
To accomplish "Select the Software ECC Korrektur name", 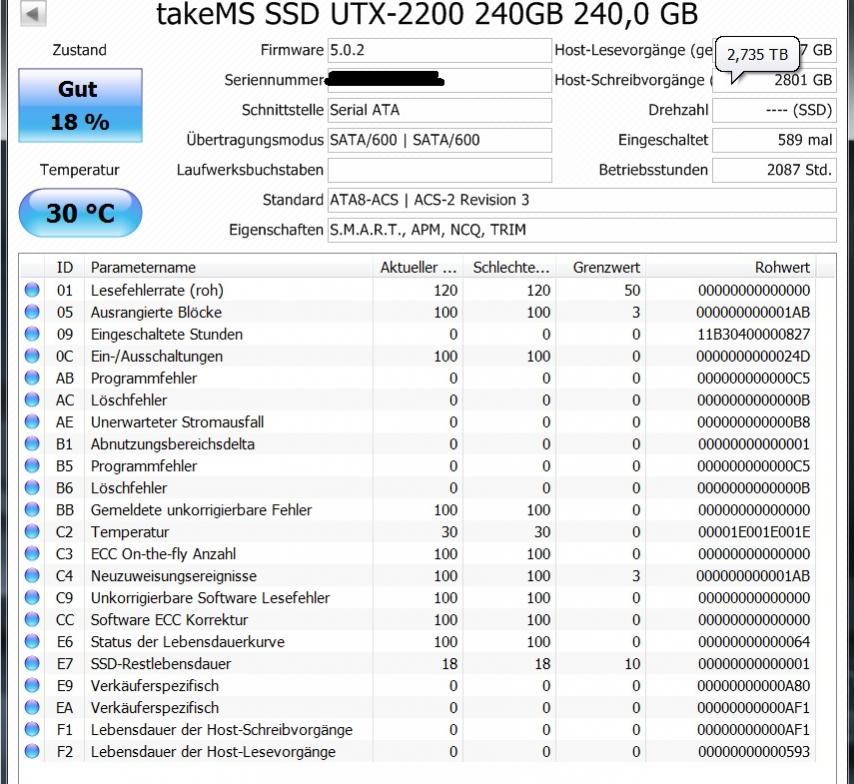I will [169, 620].
